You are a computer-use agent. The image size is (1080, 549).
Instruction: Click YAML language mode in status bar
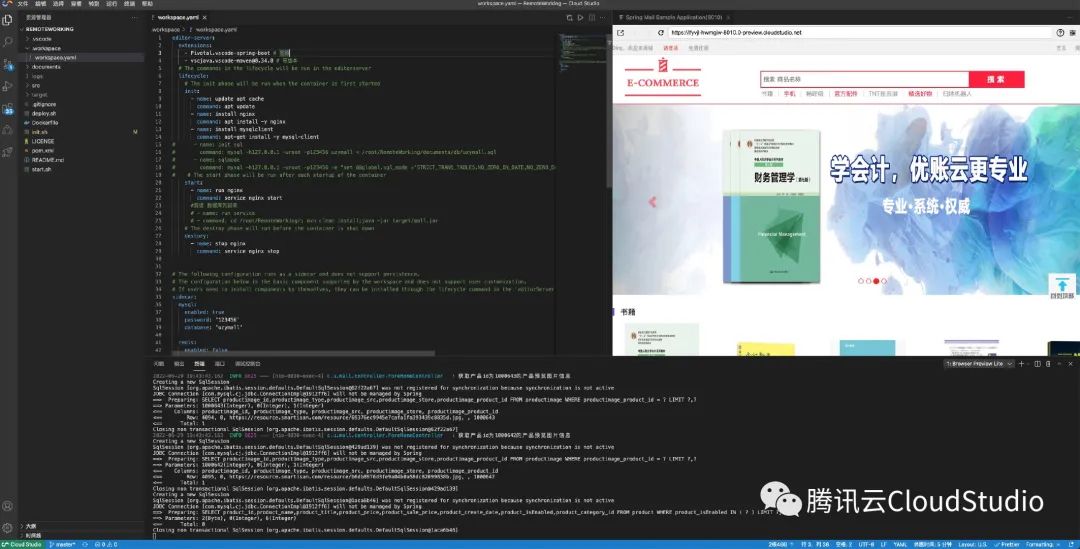[x=900, y=544]
